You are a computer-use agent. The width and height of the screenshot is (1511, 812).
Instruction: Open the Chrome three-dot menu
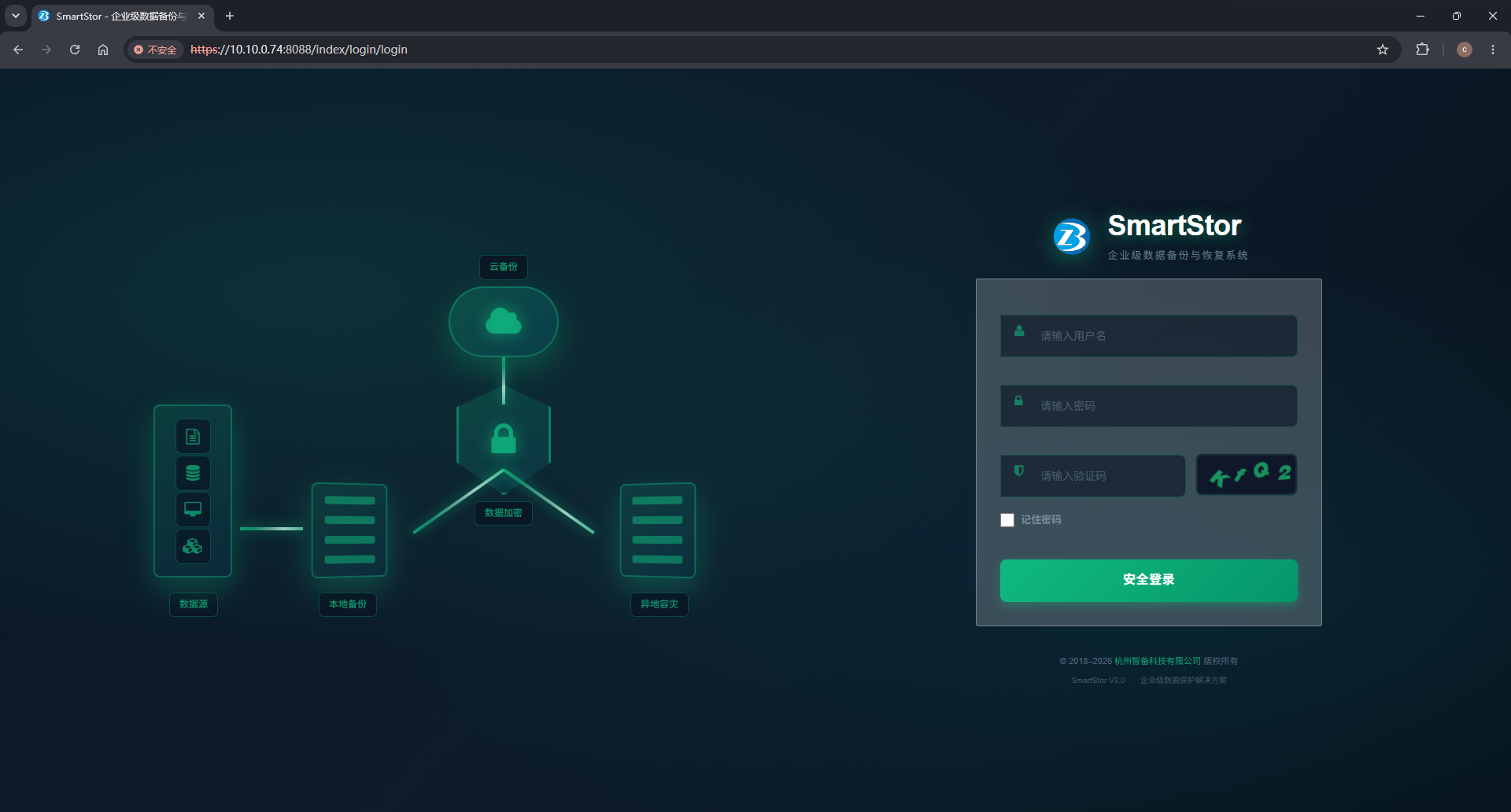coord(1493,50)
